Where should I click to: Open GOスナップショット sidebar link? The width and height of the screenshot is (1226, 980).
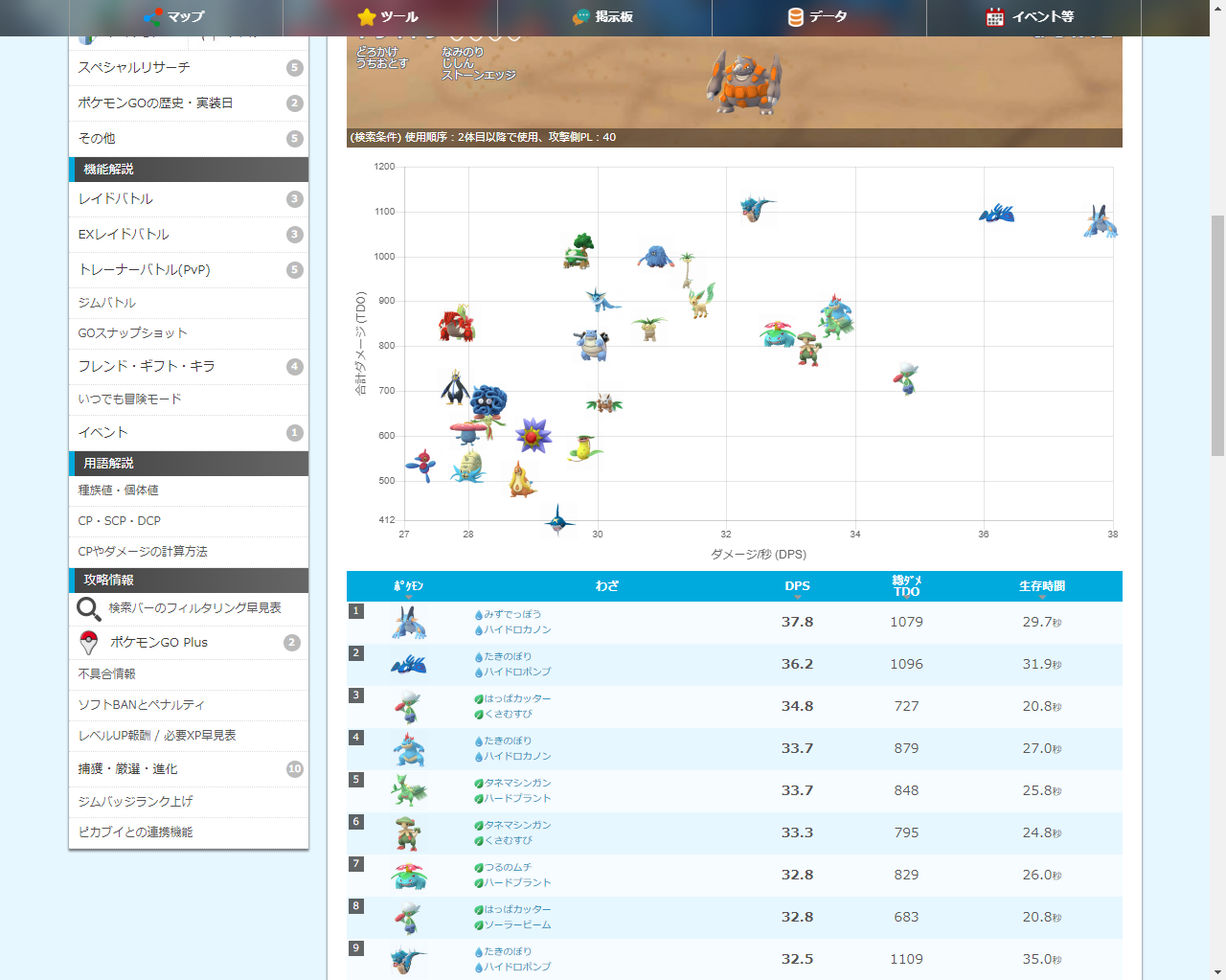(189, 333)
